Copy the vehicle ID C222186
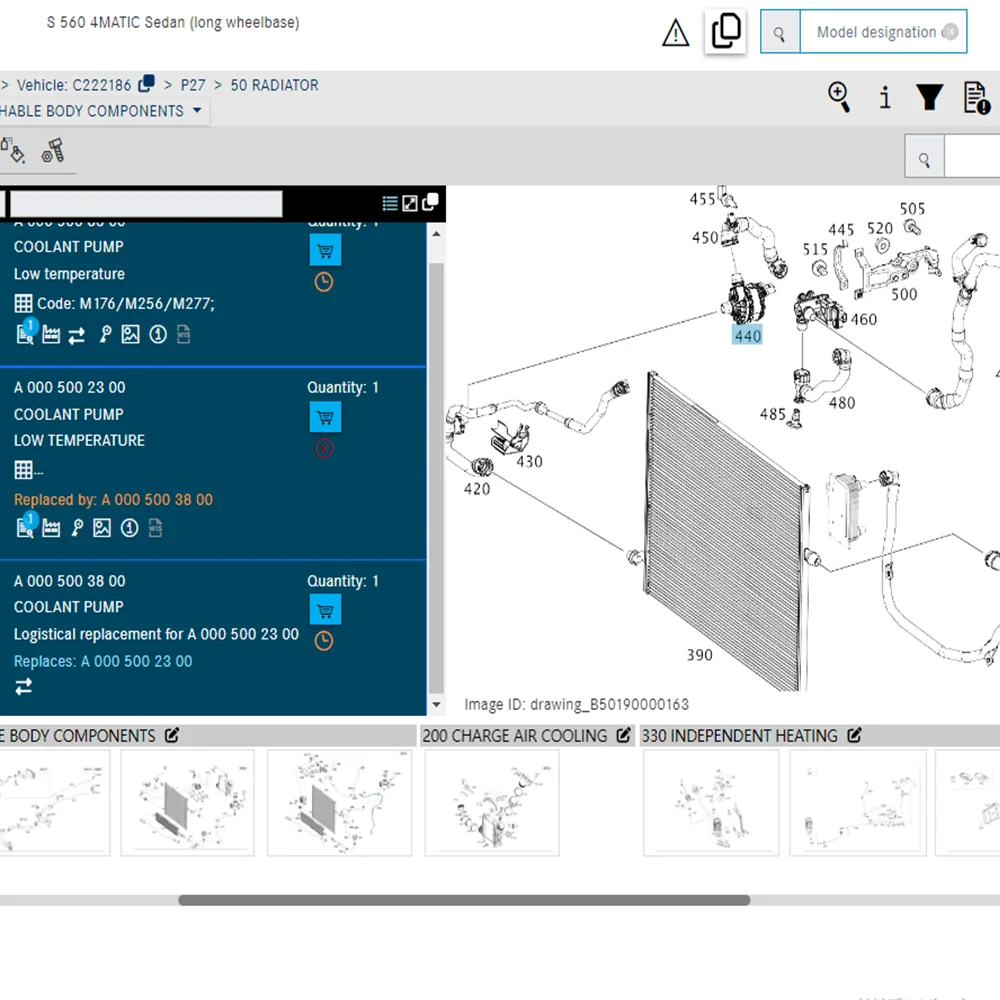Viewport: 1000px width, 1000px height. (x=147, y=84)
